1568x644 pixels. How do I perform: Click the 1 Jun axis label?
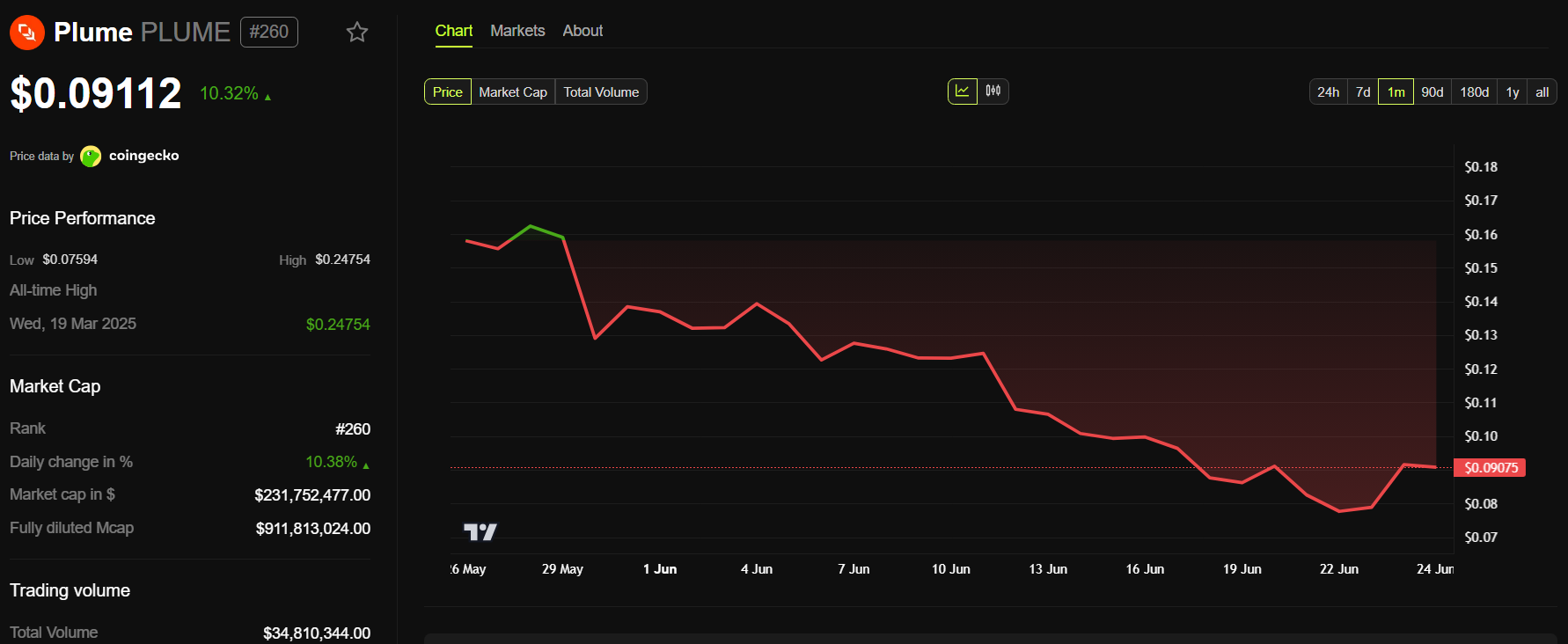[660, 569]
